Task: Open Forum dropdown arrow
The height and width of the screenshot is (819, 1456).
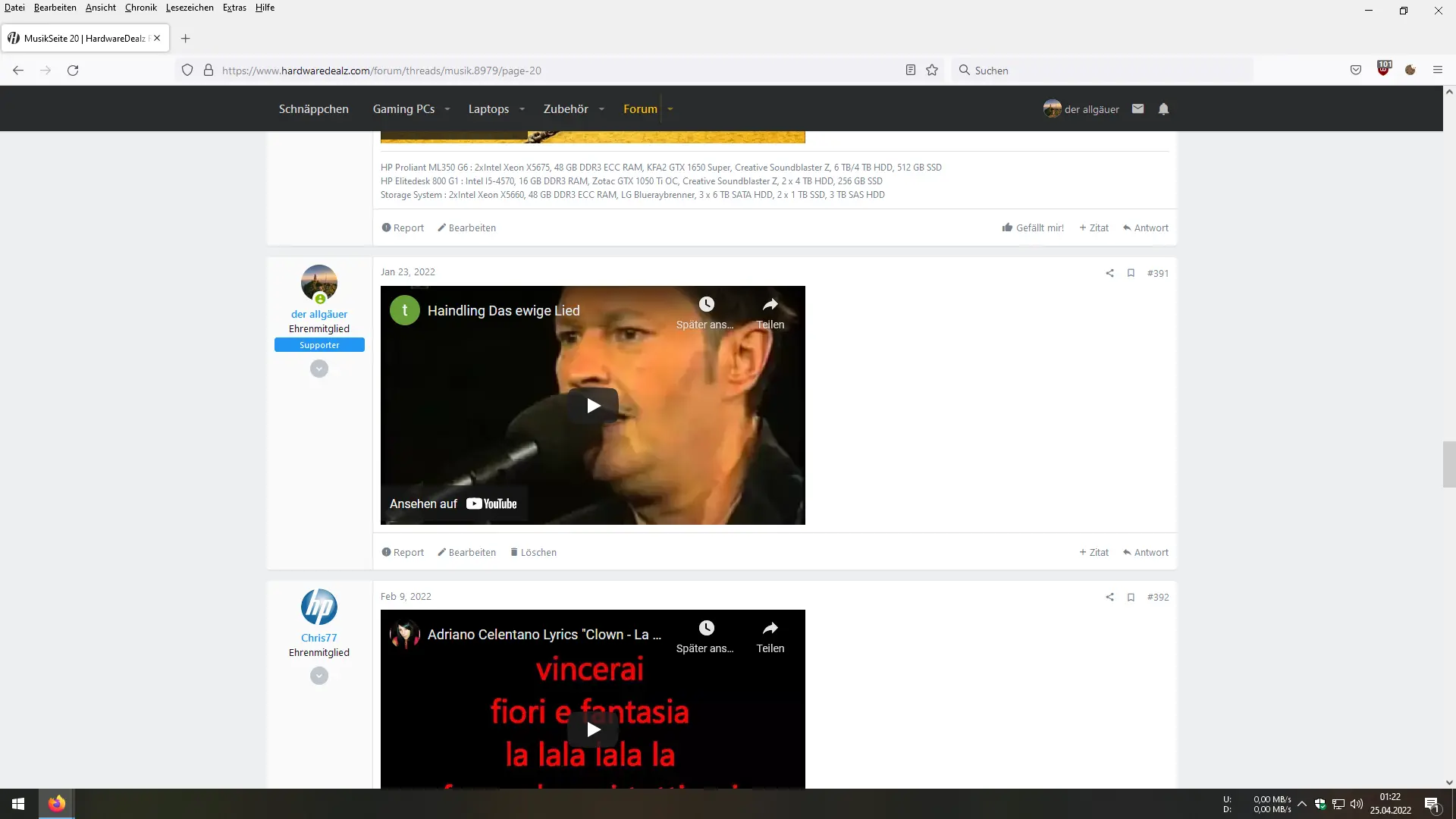Action: (x=670, y=109)
